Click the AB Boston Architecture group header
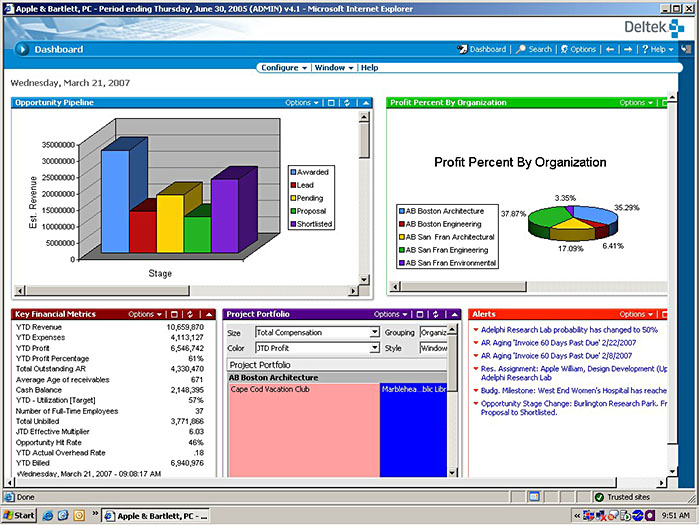This screenshot has height=525, width=700. [x=338, y=378]
